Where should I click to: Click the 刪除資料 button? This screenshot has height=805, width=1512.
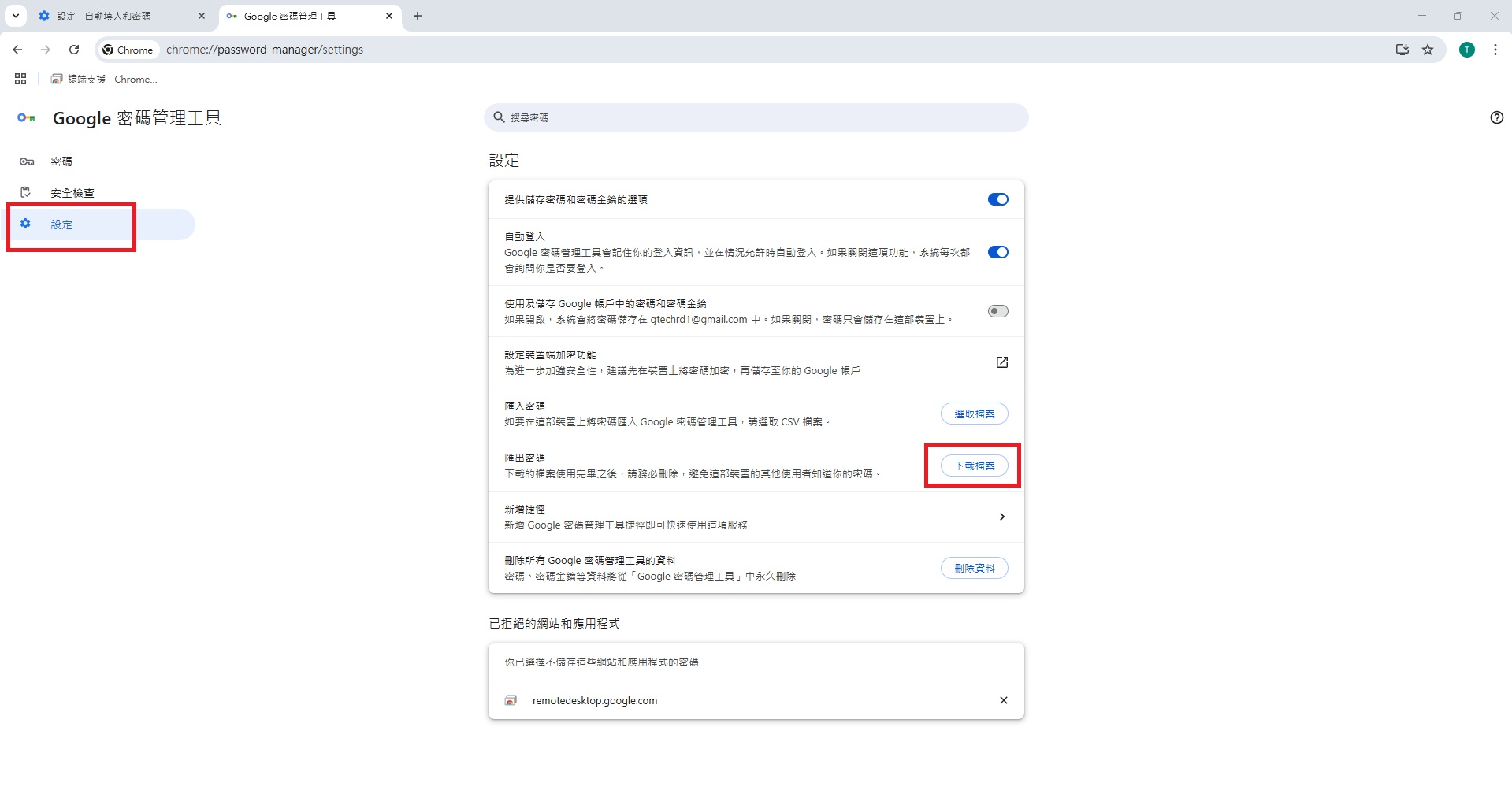tap(974, 567)
